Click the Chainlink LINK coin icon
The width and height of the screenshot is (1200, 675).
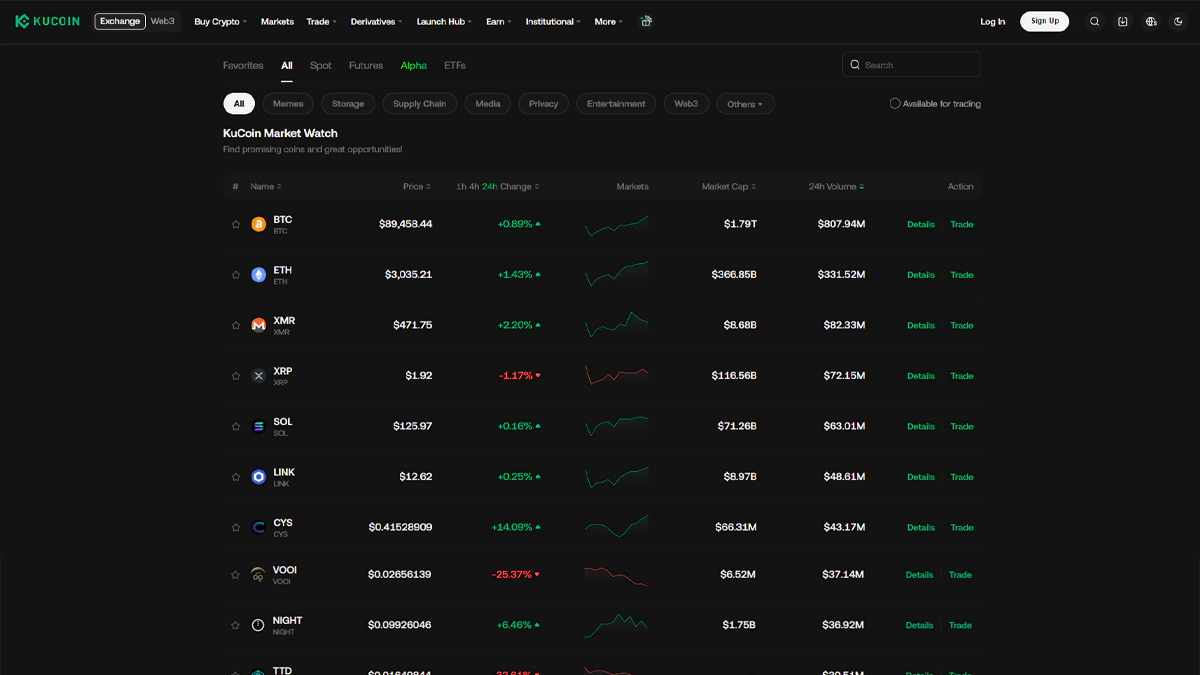(259, 477)
